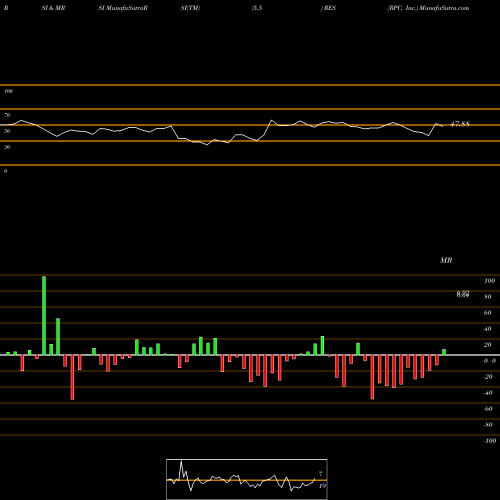
Task: Click the ) RES header text
Action: coord(328,8)
